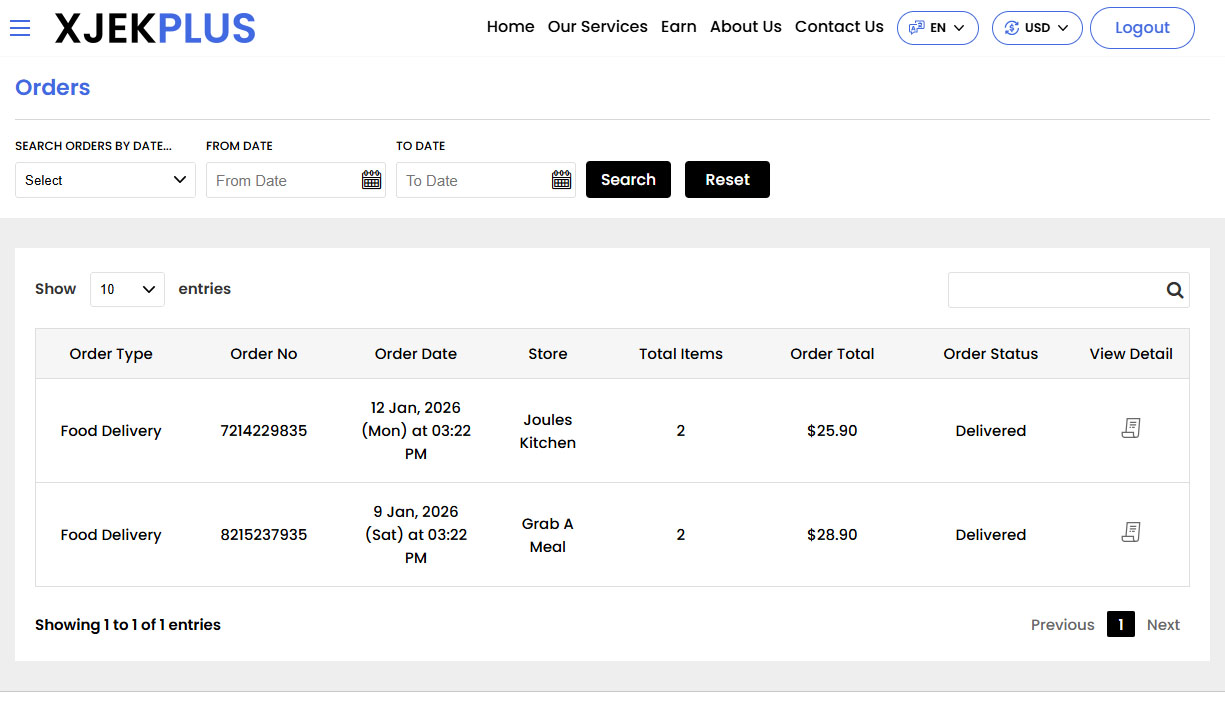Image resolution: width=1225 pixels, height=722 pixels.
Task: Click inside the table search input field
Action: tap(1050, 290)
